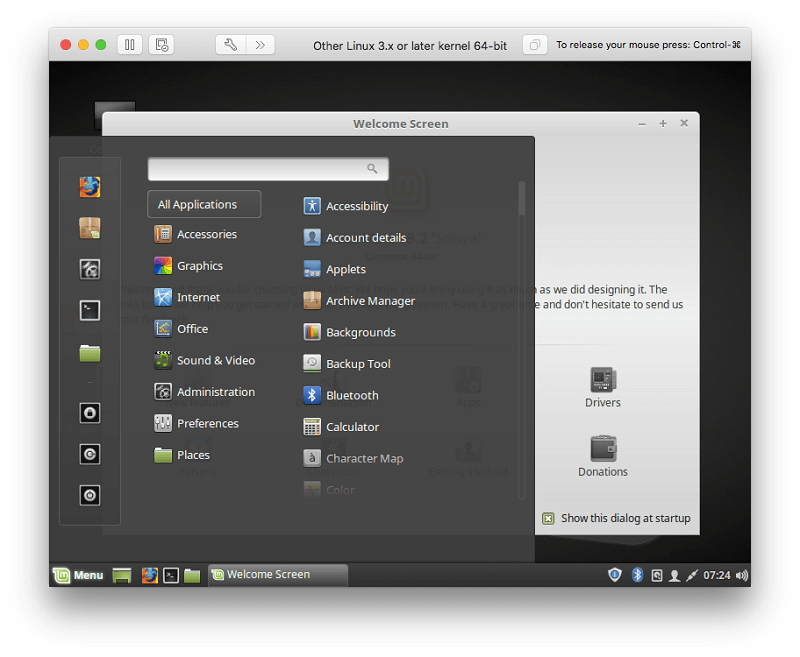Launch the Calculator app
The width and height of the screenshot is (800, 657).
pyautogui.click(x=341, y=427)
